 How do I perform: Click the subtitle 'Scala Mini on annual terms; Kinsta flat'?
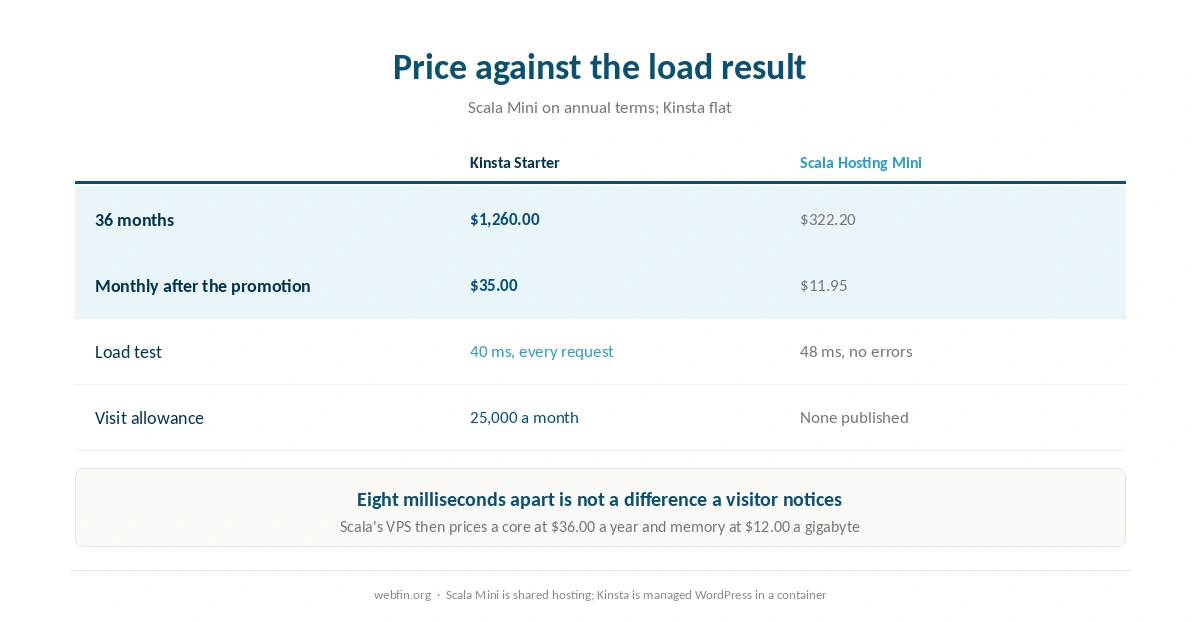pos(599,107)
